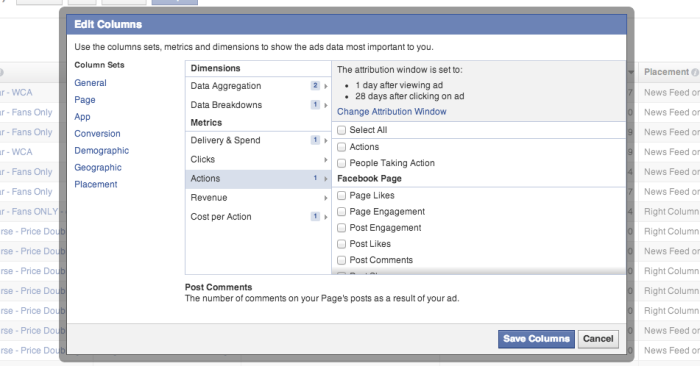Open Change Attribution Window link
Viewport: 700px width, 366px height.
coord(392,112)
